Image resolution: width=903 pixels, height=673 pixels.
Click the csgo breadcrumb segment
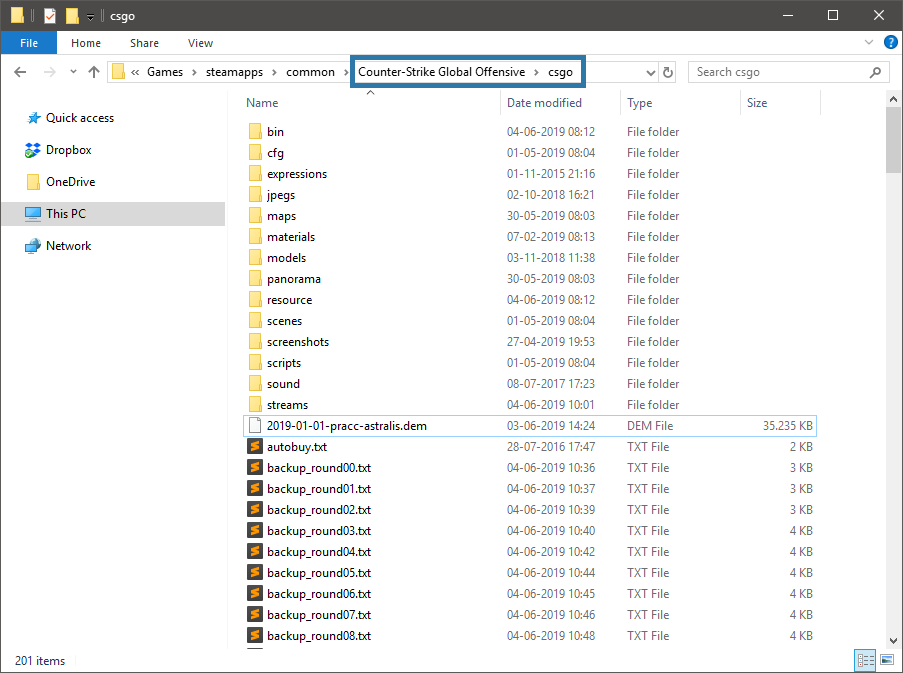pyautogui.click(x=560, y=72)
